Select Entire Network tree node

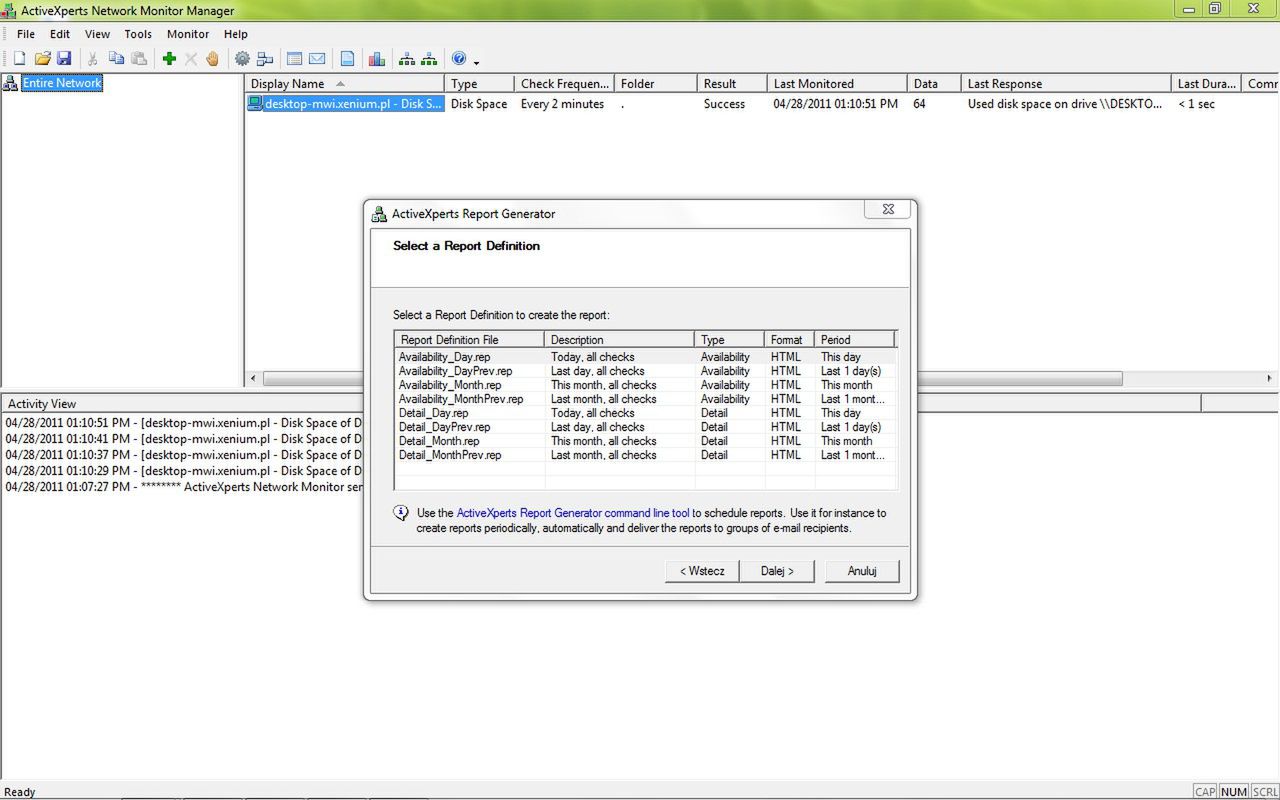pos(62,83)
